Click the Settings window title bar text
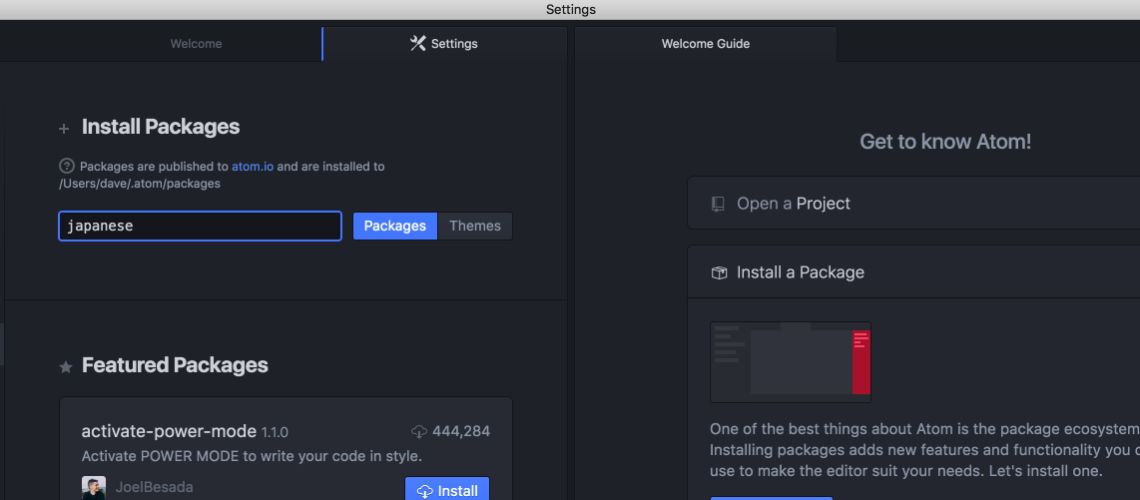The image size is (1140, 500). [571, 9]
